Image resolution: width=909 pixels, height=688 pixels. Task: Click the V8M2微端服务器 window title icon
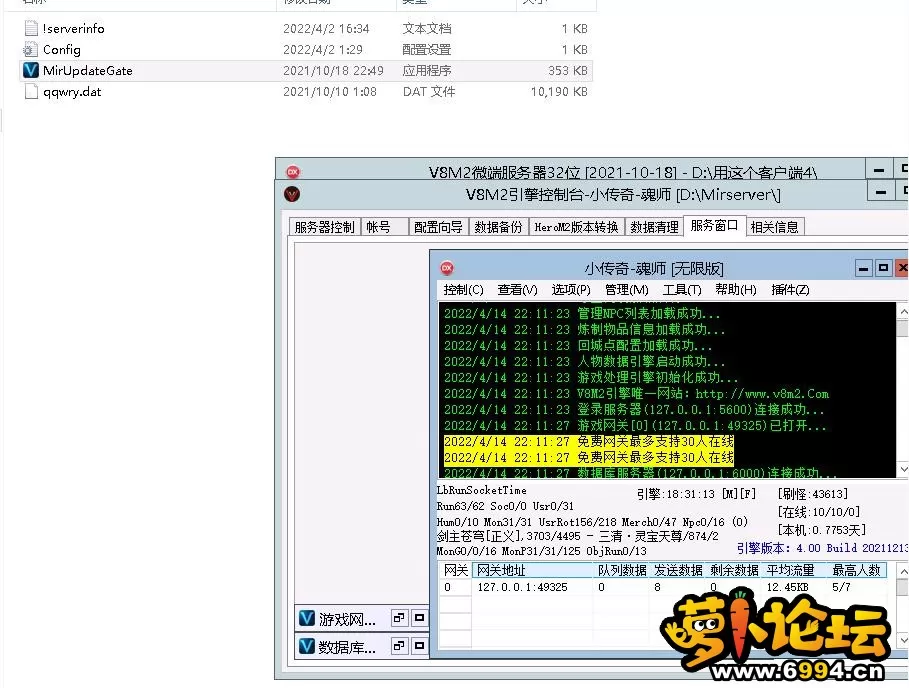click(x=293, y=172)
